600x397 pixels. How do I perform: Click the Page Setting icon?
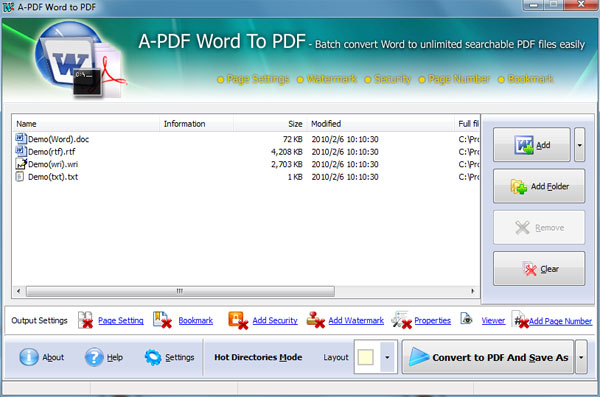(x=85, y=320)
